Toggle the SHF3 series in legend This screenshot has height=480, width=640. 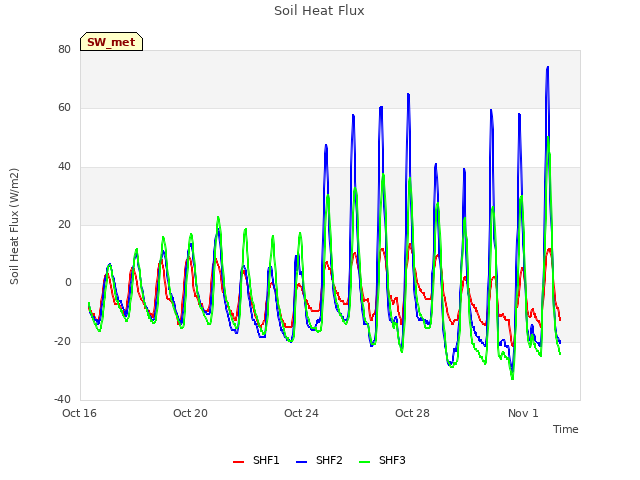(382, 460)
